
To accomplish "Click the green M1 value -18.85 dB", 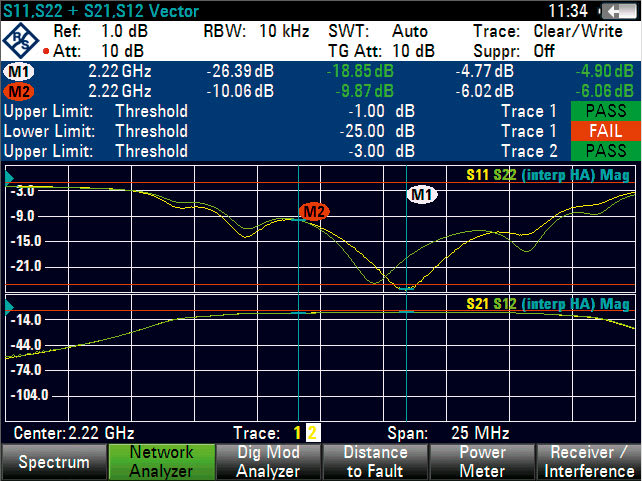I will pyautogui.click(x=360, y=71).
